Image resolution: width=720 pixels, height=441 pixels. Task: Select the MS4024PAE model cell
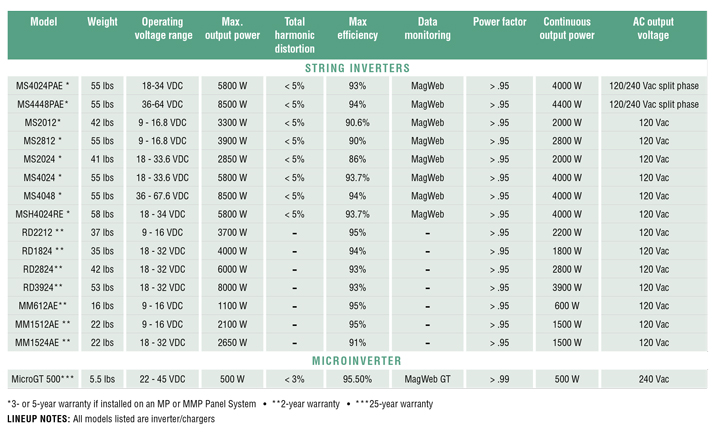(43, 86)
